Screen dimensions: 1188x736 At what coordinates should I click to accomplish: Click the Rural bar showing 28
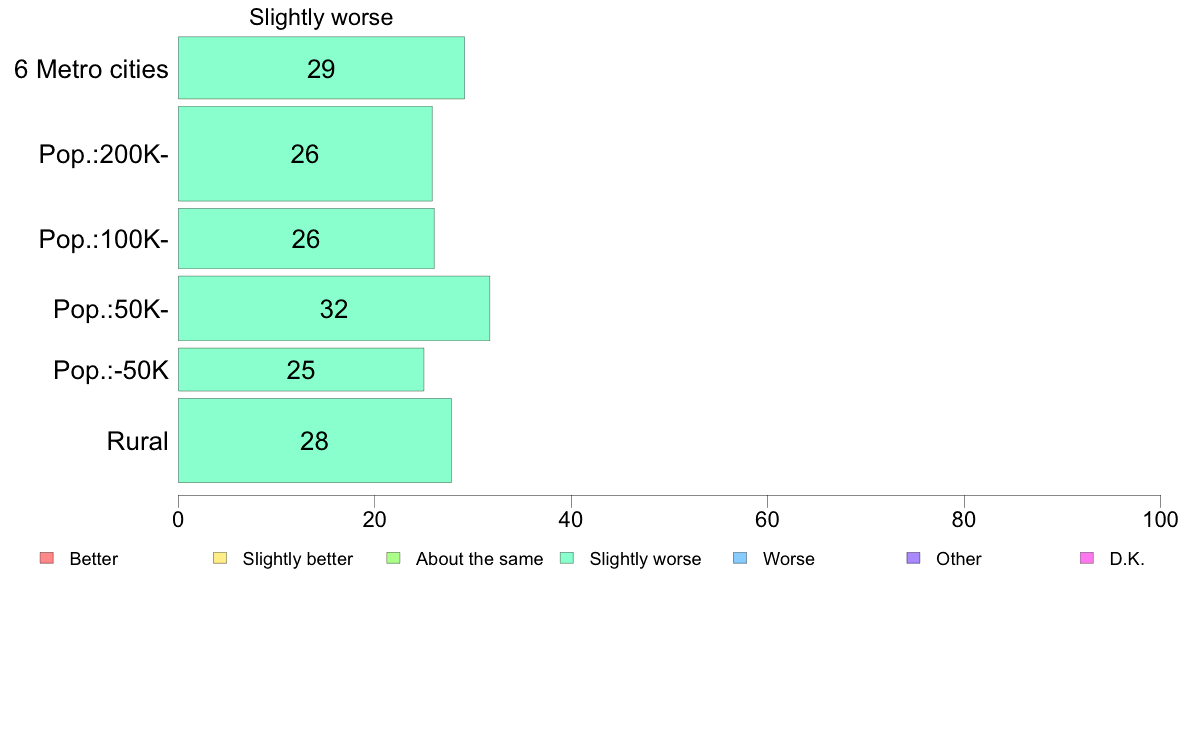(314, 440)
